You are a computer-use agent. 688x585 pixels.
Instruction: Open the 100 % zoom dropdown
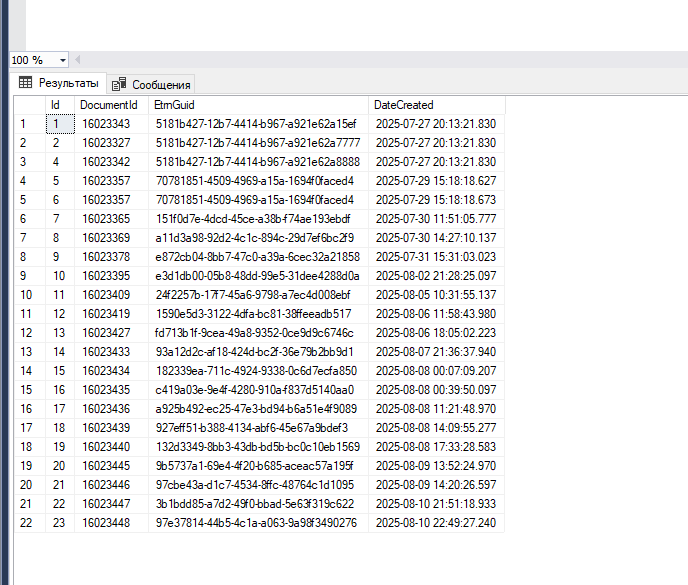[63, 60]
